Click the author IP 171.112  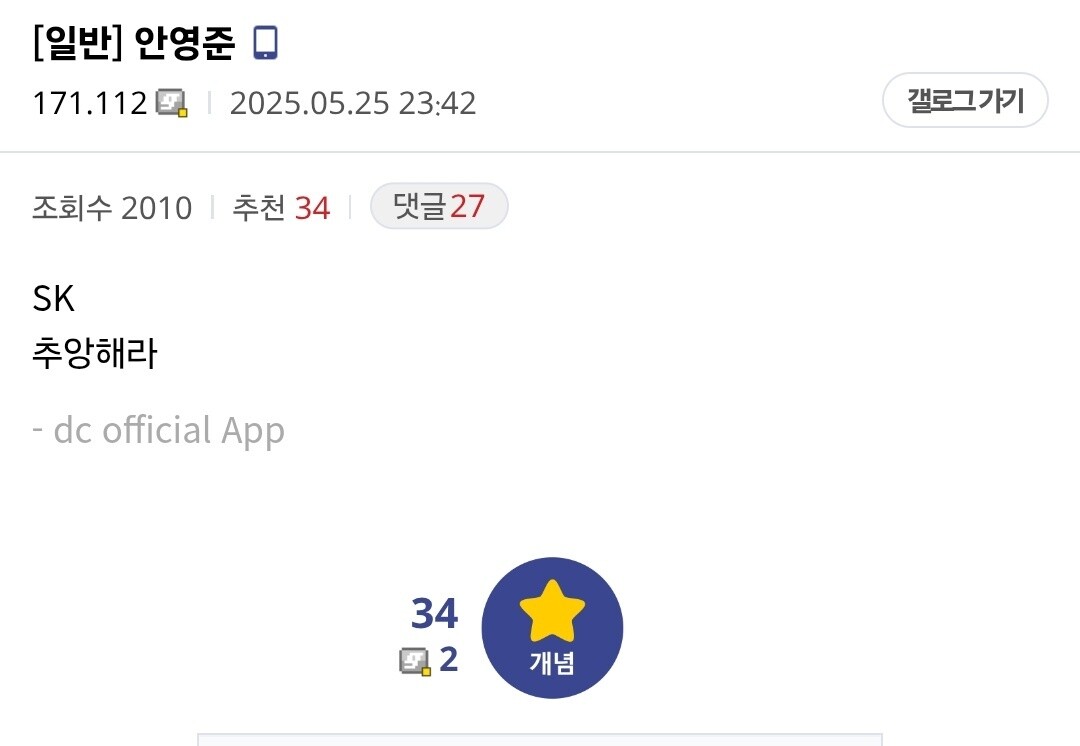coord(90,103)
